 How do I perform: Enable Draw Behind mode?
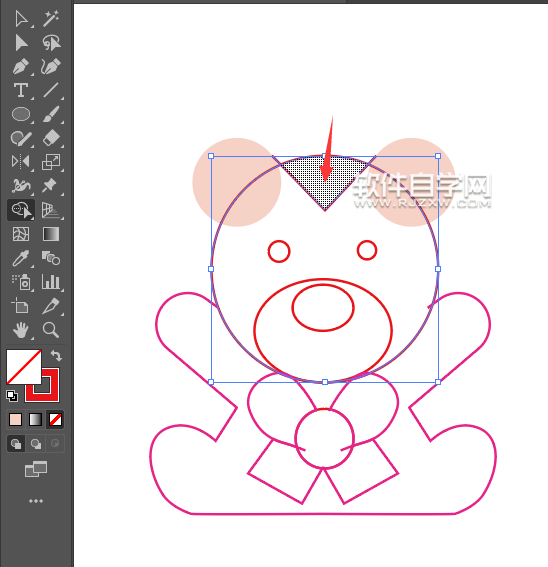pyautogui.click(x=36, y=444)
